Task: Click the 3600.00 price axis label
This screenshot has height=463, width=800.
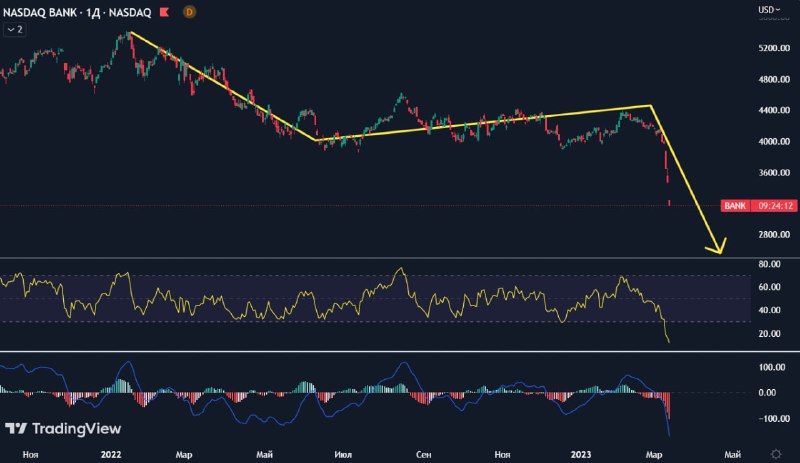Action: 774,173
